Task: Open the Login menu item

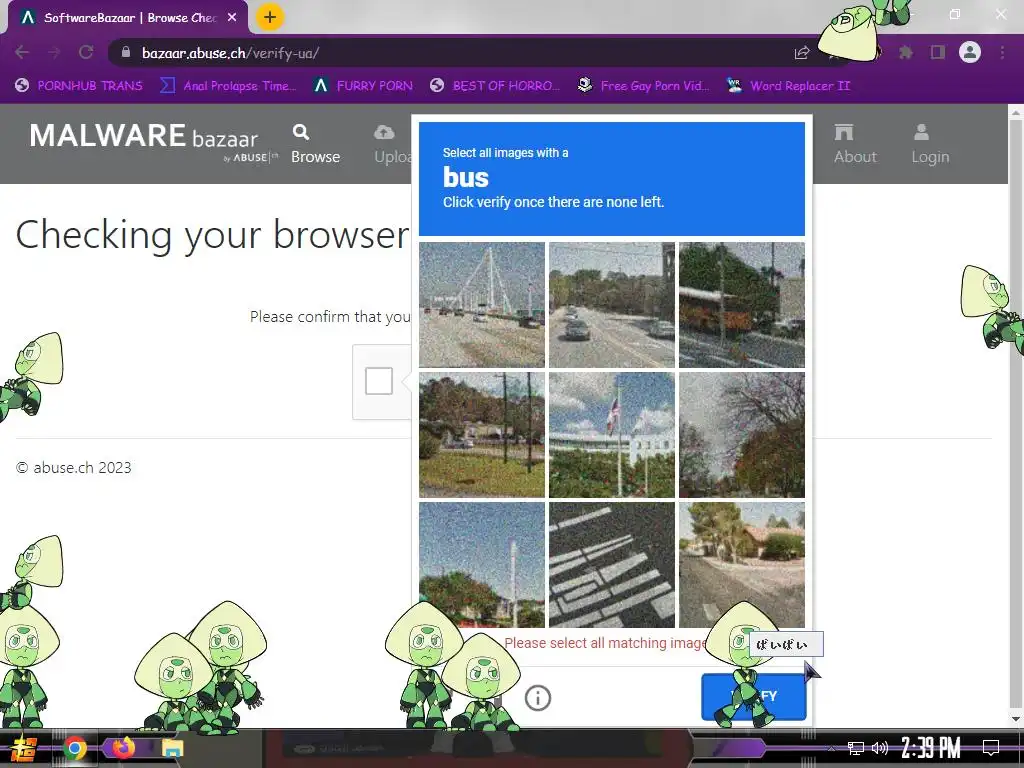Action: (x=930, y=144)
